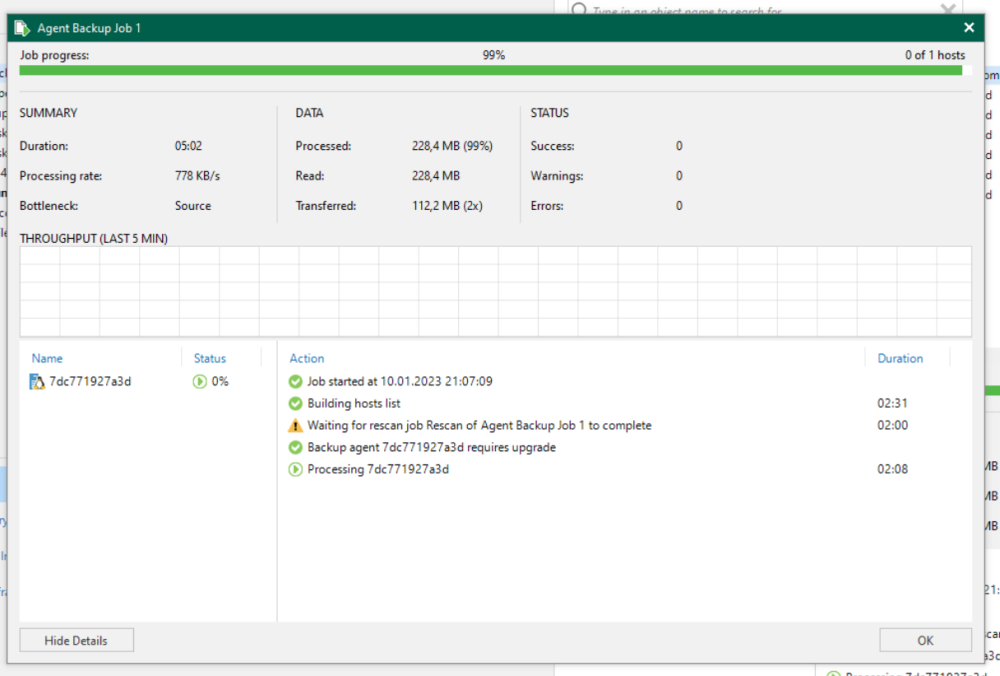Click success icon for Building hosts list
Viewport: 1000px width, 676px height.
(295, 403)
